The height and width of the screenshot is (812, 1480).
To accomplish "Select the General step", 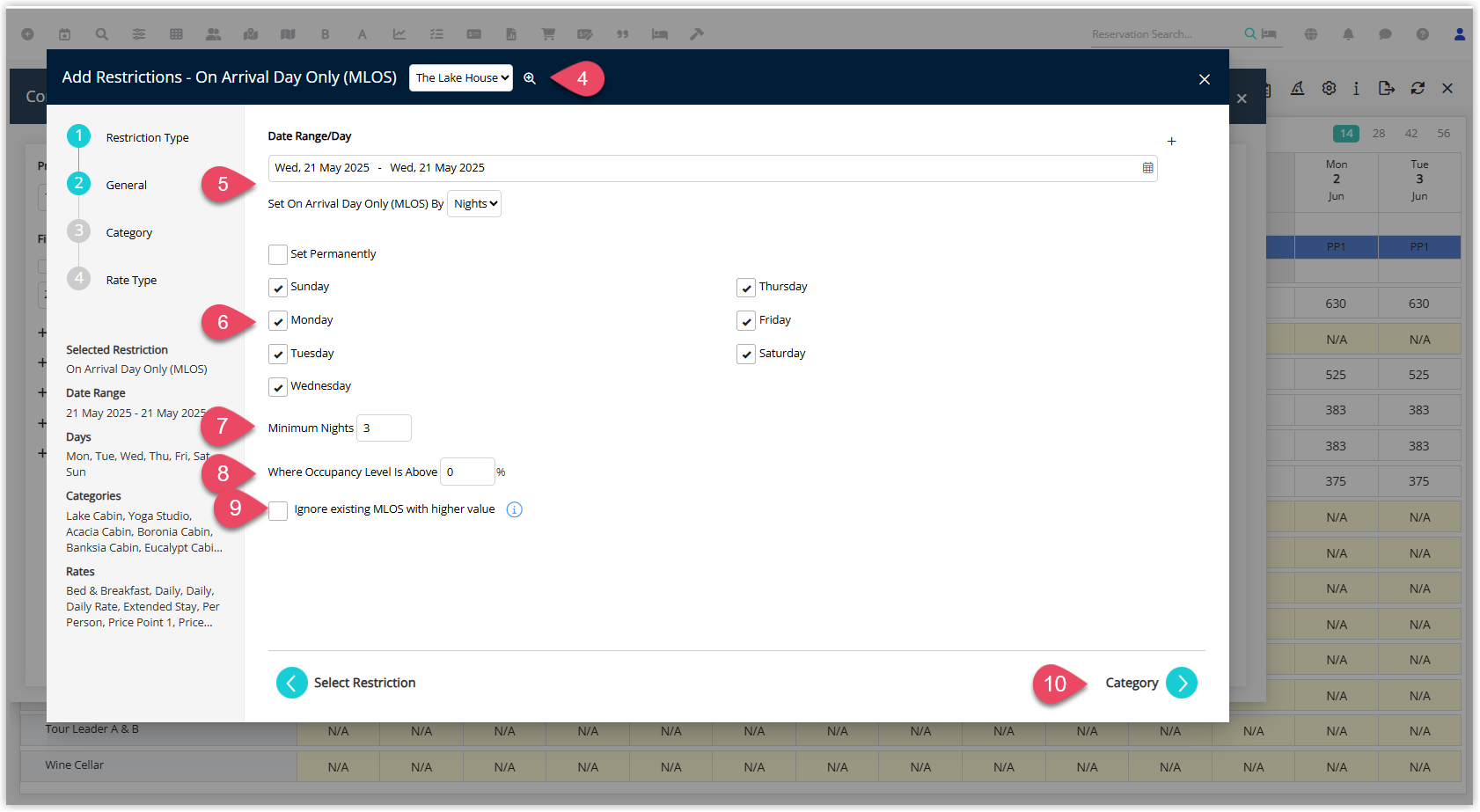I will click(107, 185).
